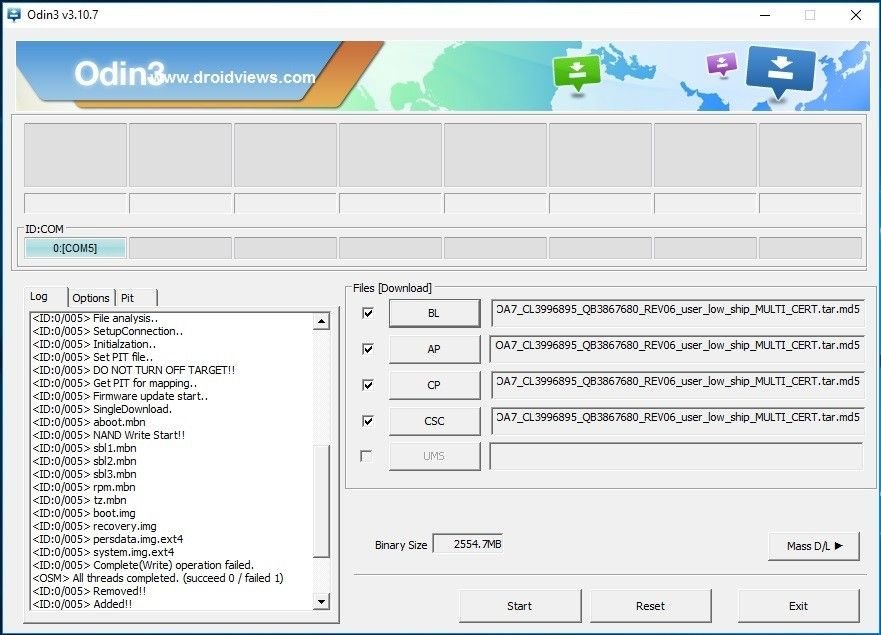Image resolution: width=881 pixels, height=635 pixels.
Task: Browse for a BL firmware file
Action: (x=434, y=313)
